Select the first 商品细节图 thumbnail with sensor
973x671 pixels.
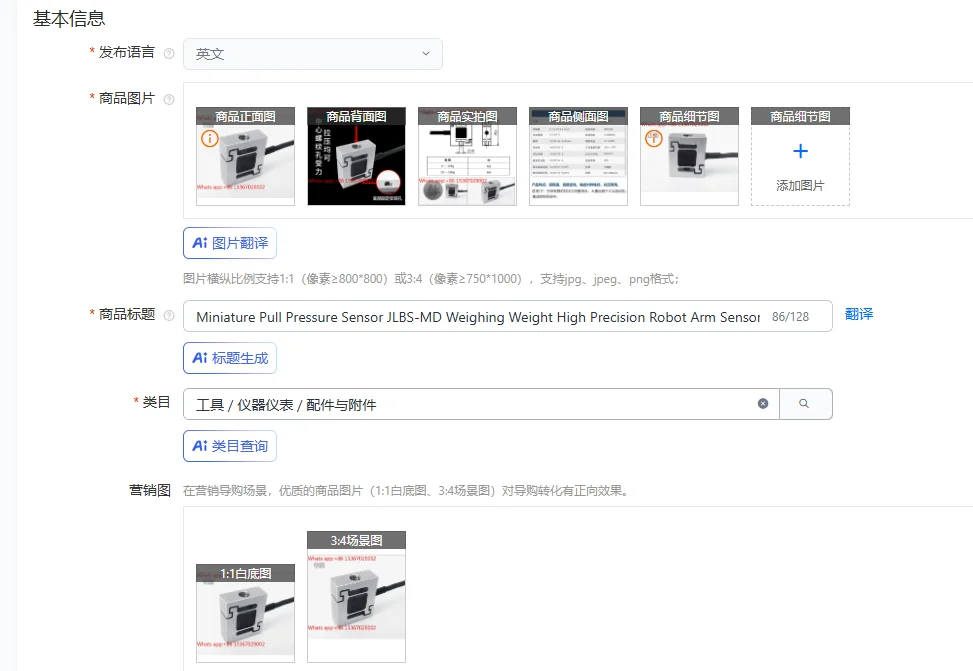[689, 156]
